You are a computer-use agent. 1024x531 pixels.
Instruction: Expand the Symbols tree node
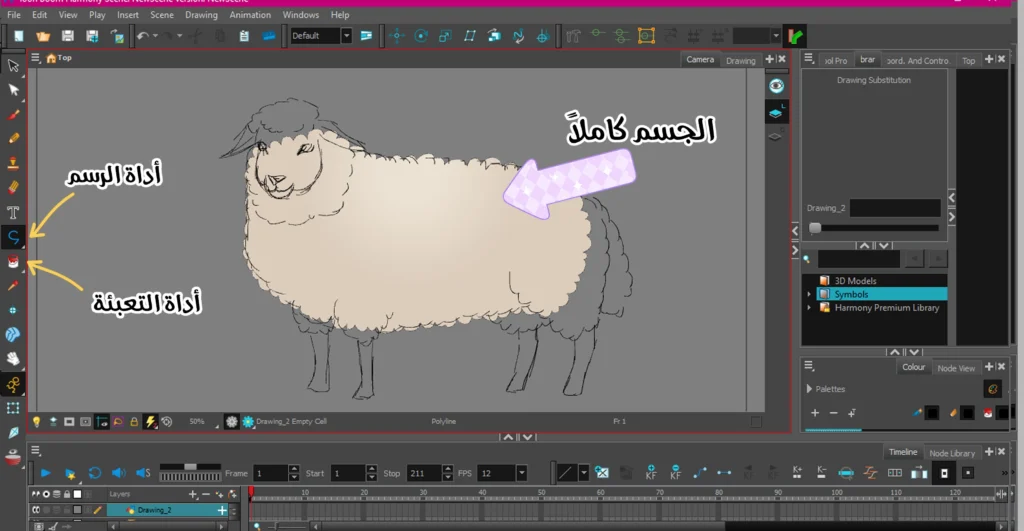coord(809,295)
